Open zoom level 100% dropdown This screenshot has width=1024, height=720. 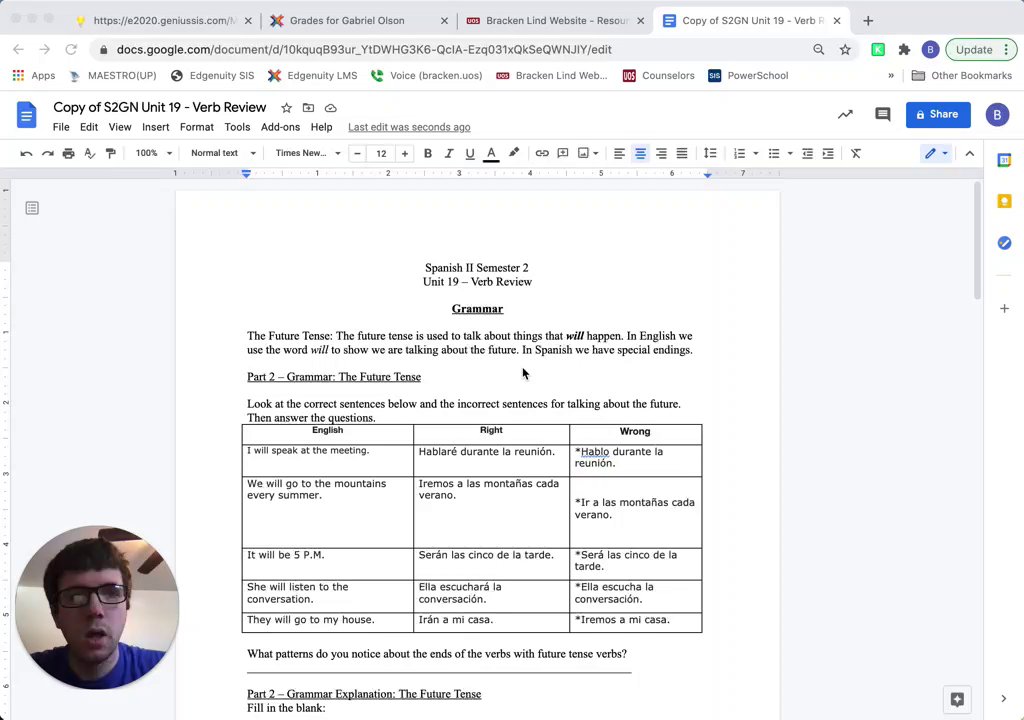[153, 154]
